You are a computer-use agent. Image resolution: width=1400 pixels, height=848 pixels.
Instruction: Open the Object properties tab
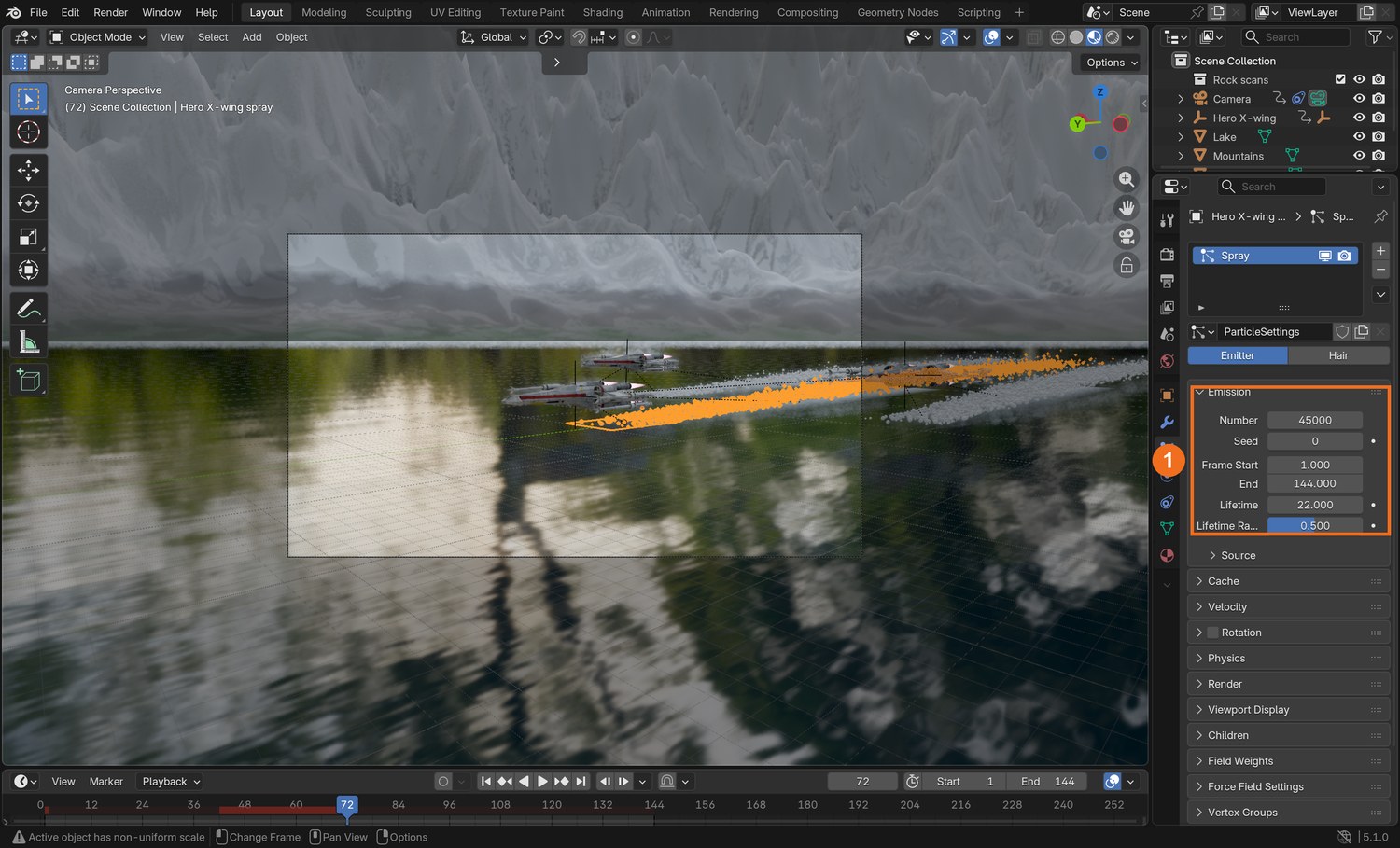[x=1167, y=396]
